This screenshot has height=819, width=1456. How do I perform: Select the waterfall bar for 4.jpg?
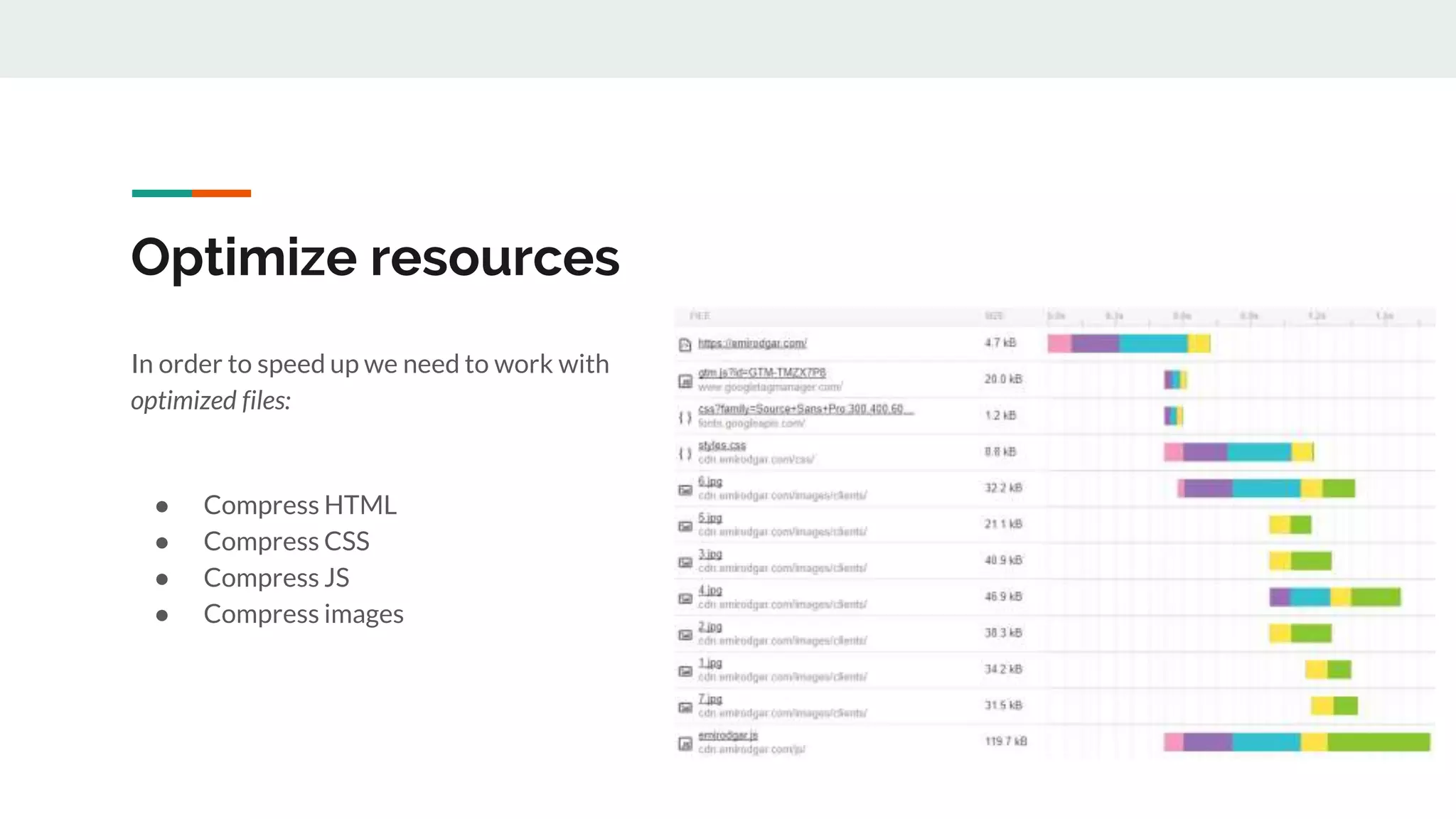tap(1335, 597)
